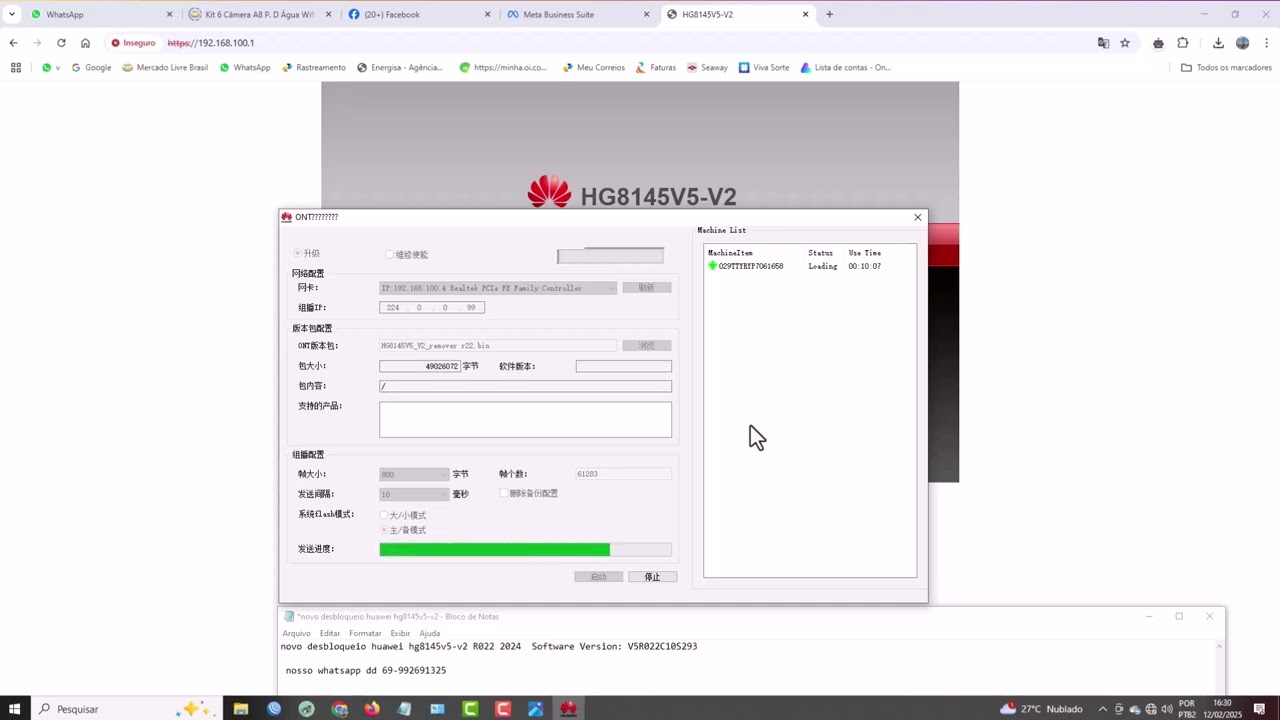Image resolution: width=1280 pixels, height=720 pixels.
Task: Click the translate page icon in address bar
Action: click(1103, 43)
